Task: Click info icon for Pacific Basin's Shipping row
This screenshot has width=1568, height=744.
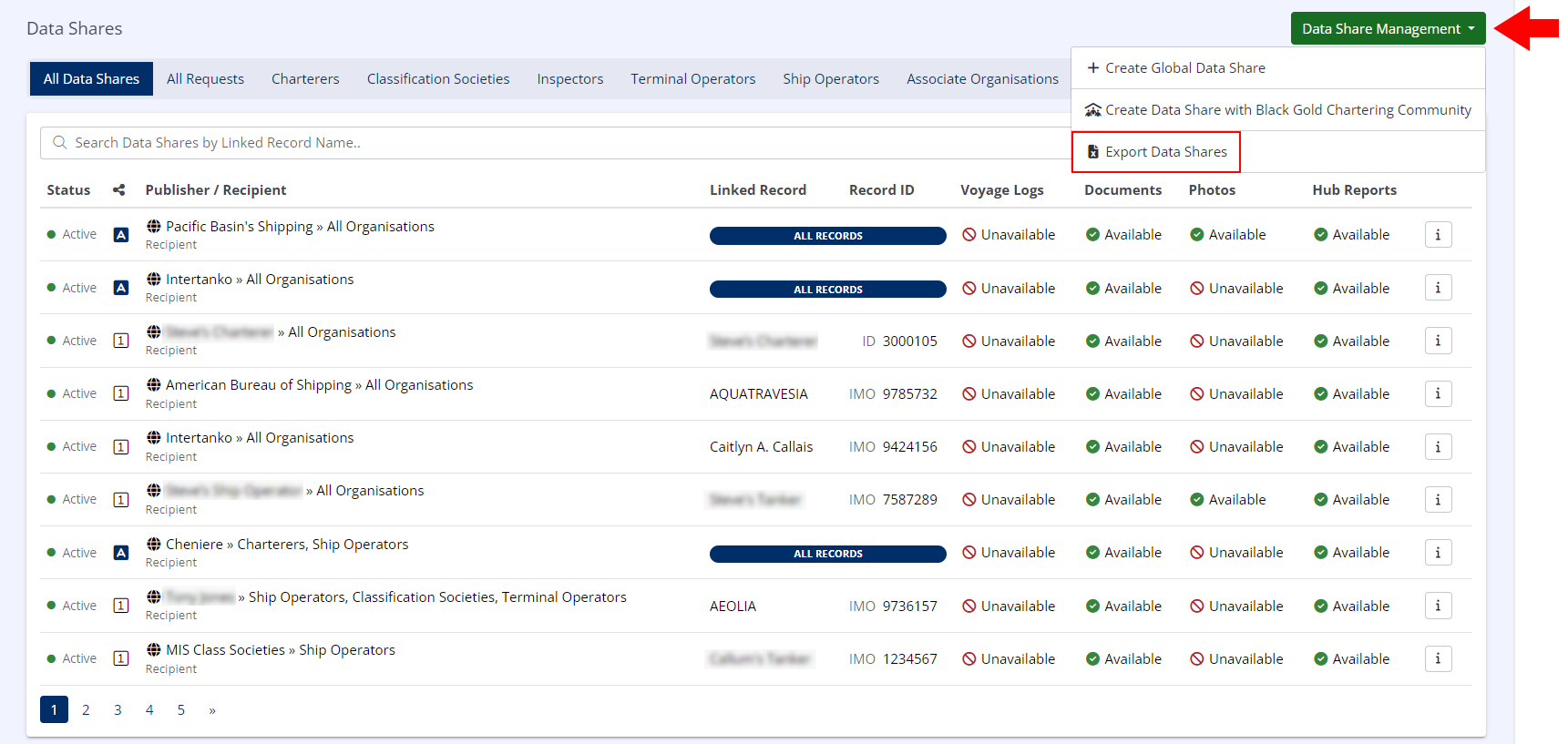Action: tap(1438, 235)
